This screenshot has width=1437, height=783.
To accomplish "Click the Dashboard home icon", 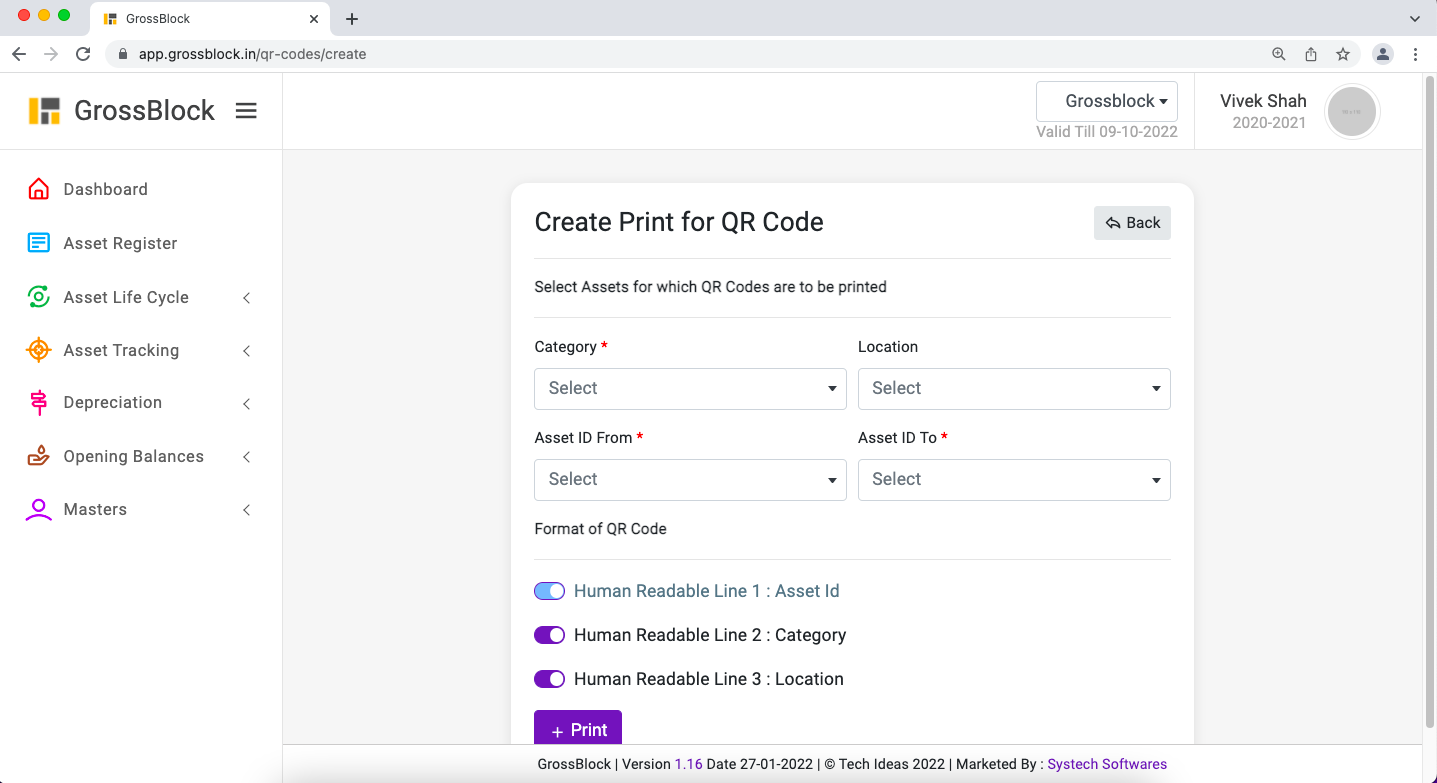I will (38, 189).
